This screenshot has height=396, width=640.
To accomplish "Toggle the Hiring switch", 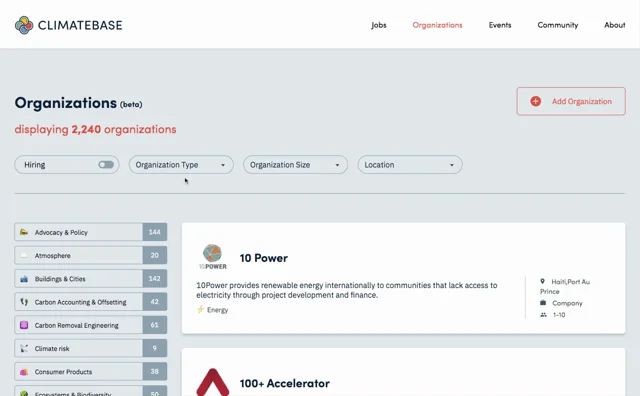I will pos(106,165).
